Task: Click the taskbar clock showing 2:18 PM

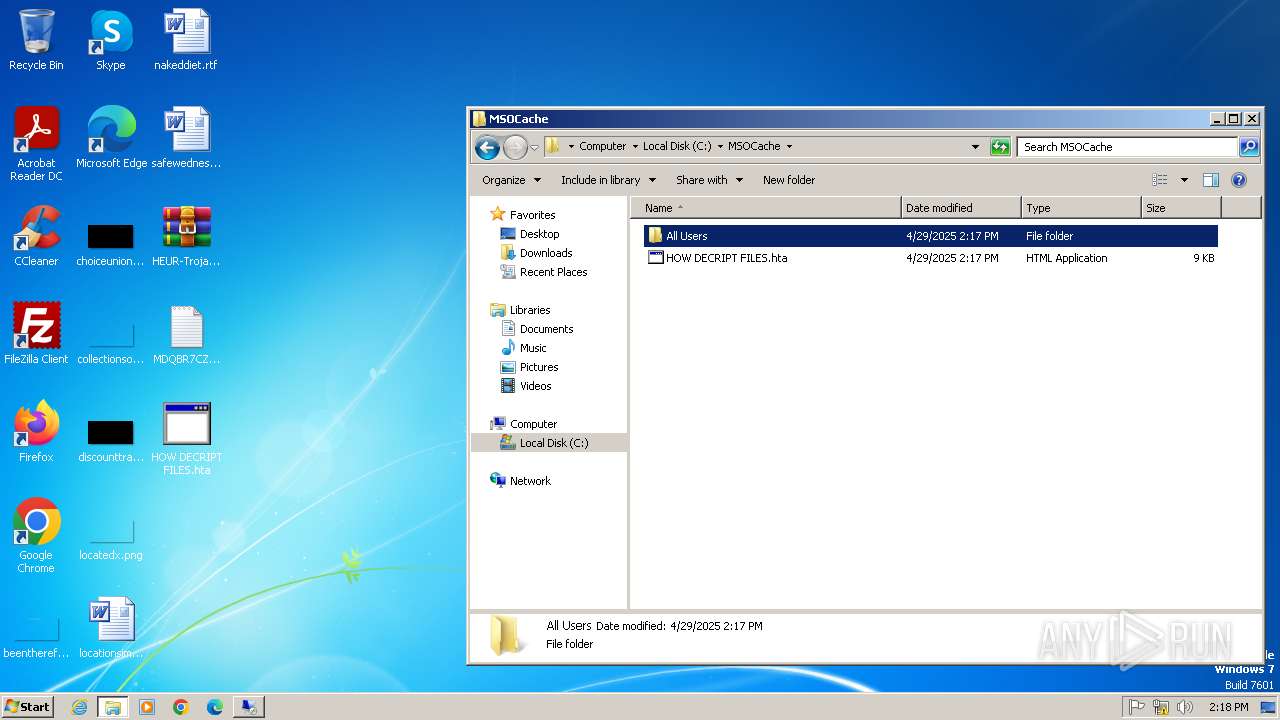Action: tap(1228, 707)
